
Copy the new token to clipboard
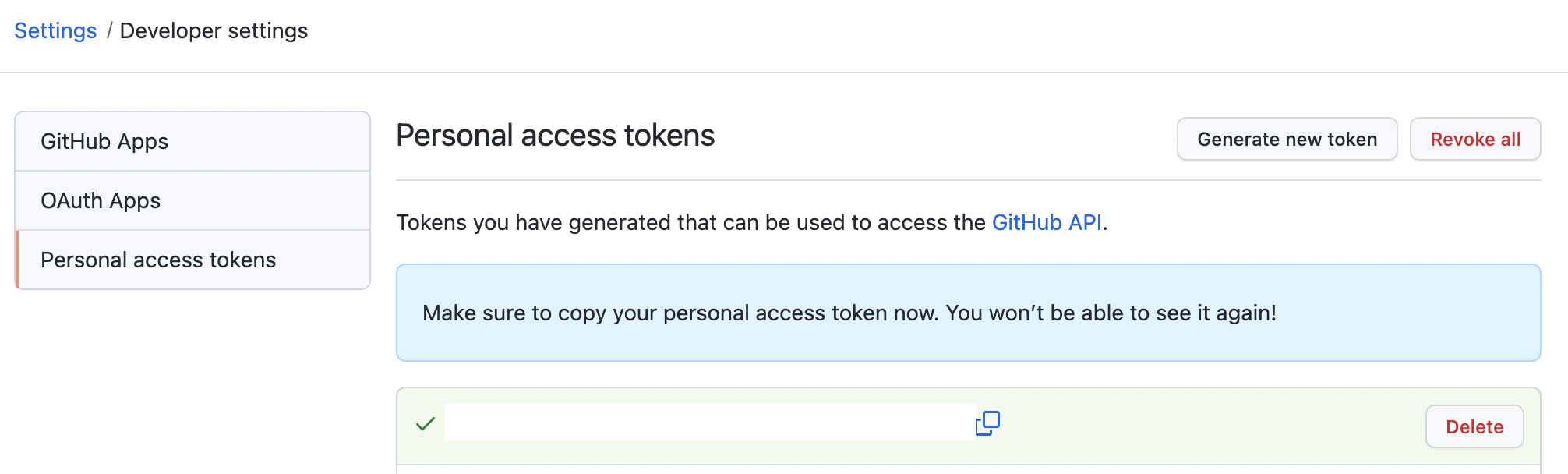[x=987, y=423]
